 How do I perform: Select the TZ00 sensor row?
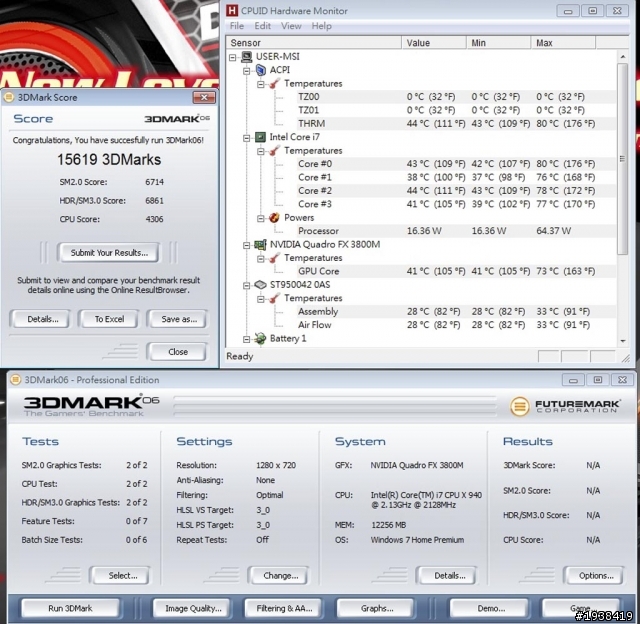point(457,97)
